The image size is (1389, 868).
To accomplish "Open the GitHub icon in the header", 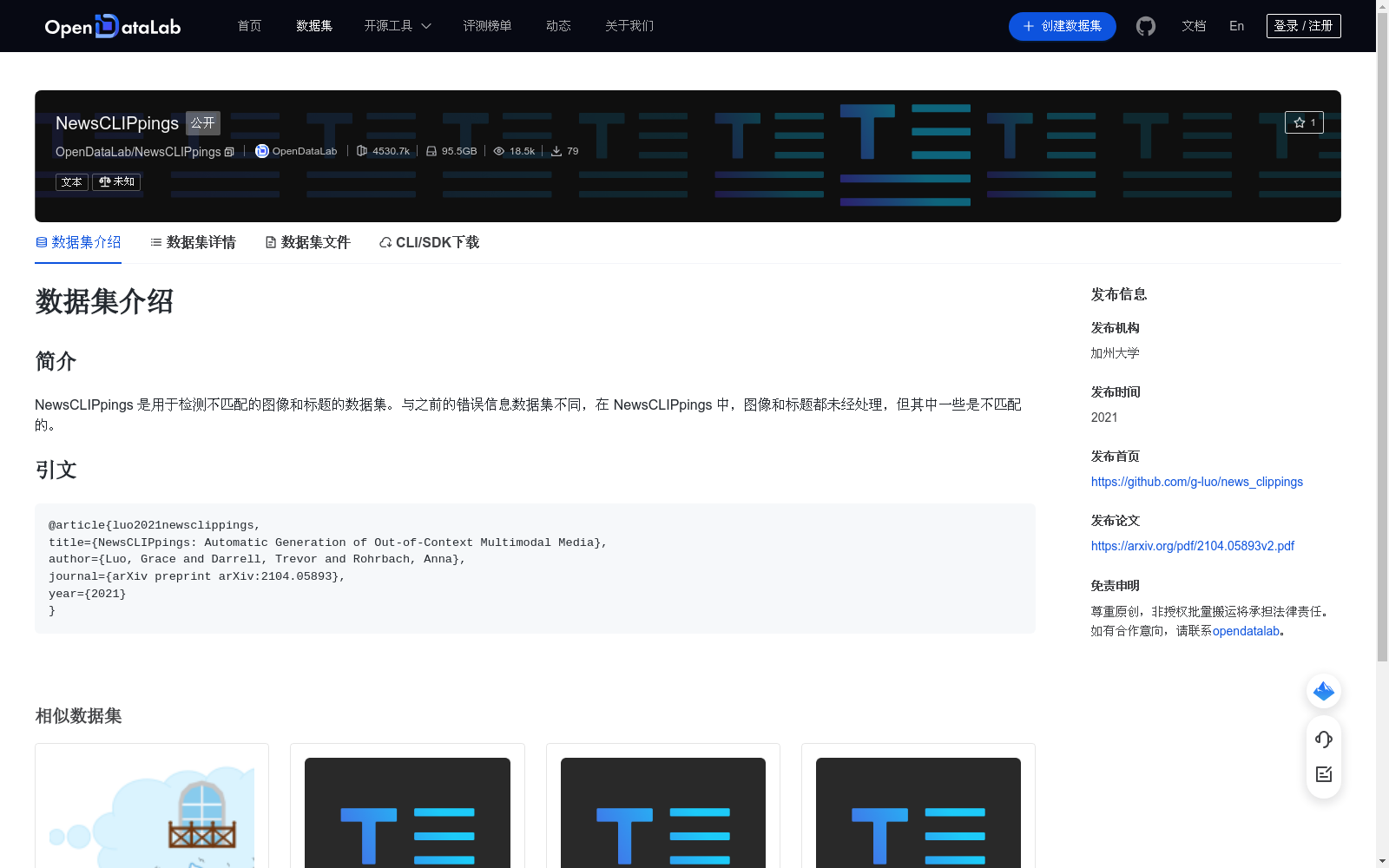I will pyautogui.click(x=1146, y=26).
